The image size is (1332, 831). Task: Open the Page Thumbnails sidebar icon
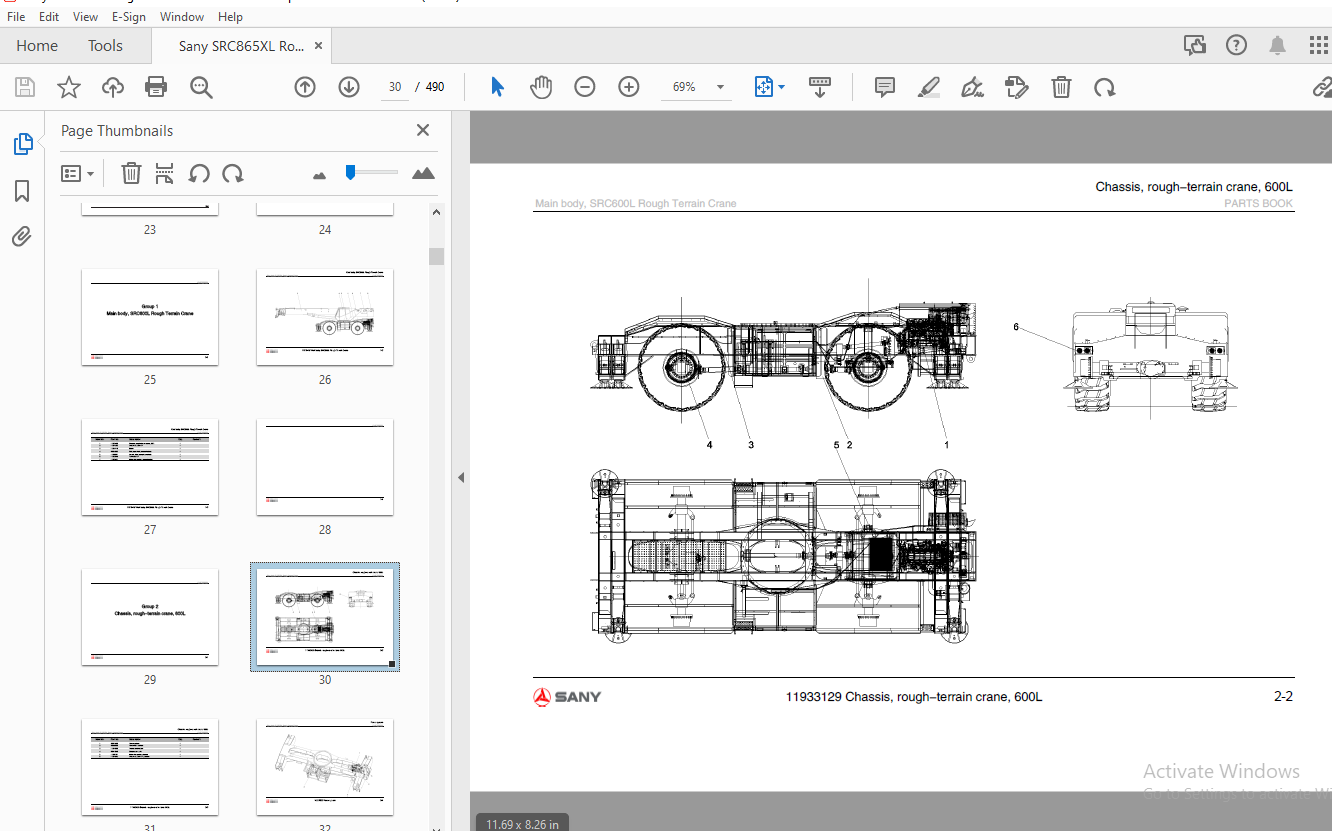click(x=22, y=144)
